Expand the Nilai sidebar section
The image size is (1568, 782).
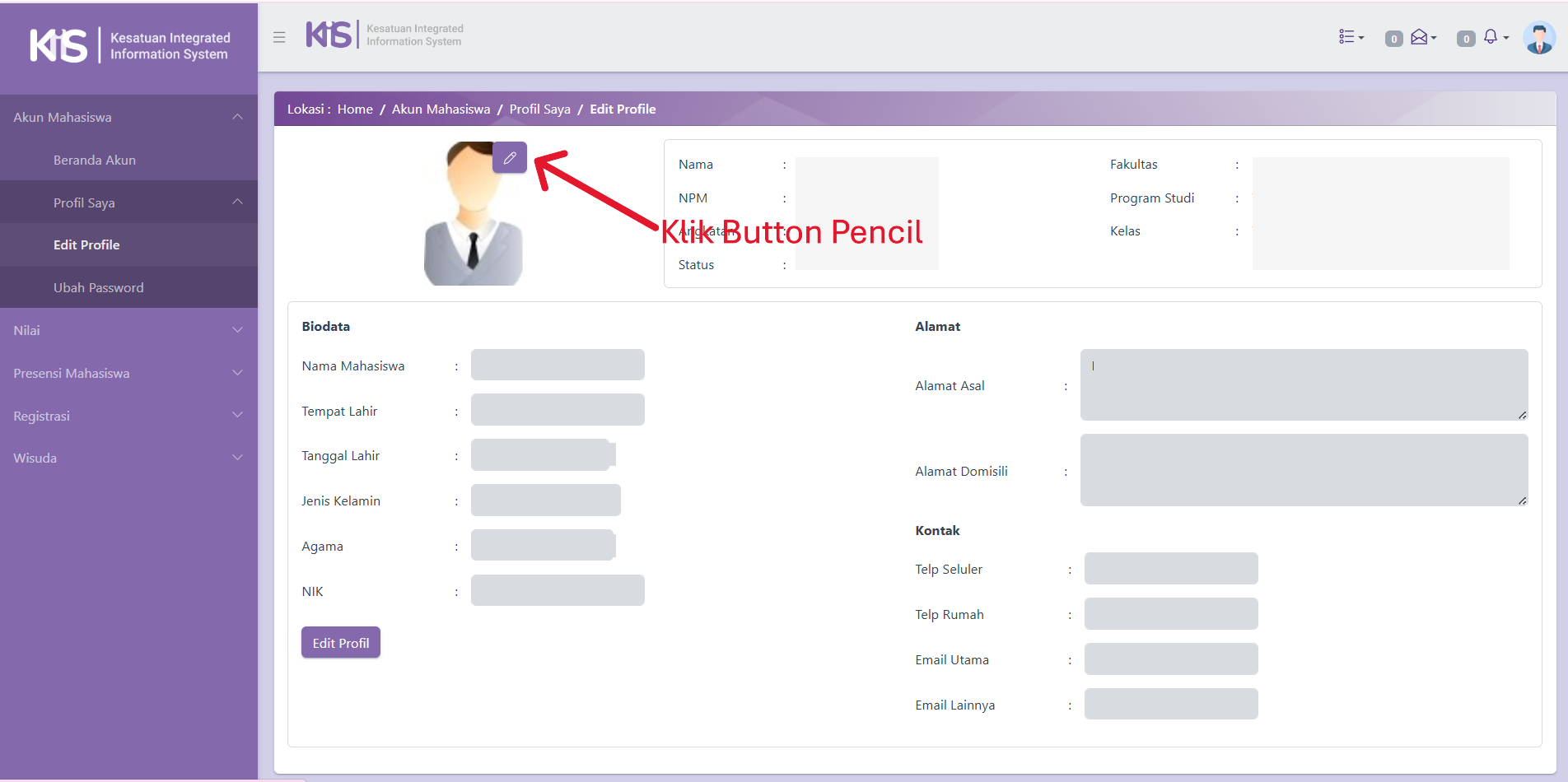pos(128,330)
